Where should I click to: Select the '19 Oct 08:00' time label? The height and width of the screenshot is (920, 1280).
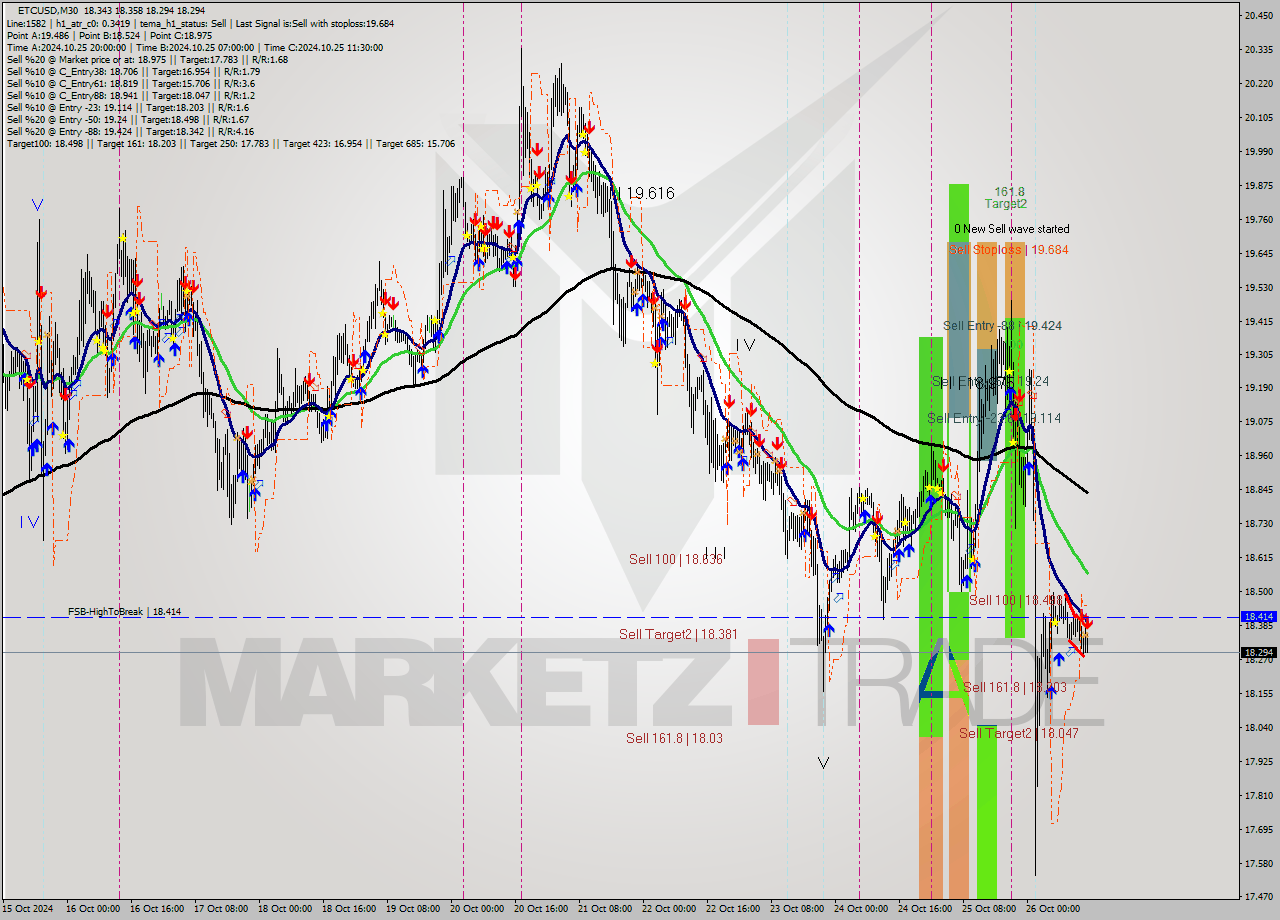[412, 909]
